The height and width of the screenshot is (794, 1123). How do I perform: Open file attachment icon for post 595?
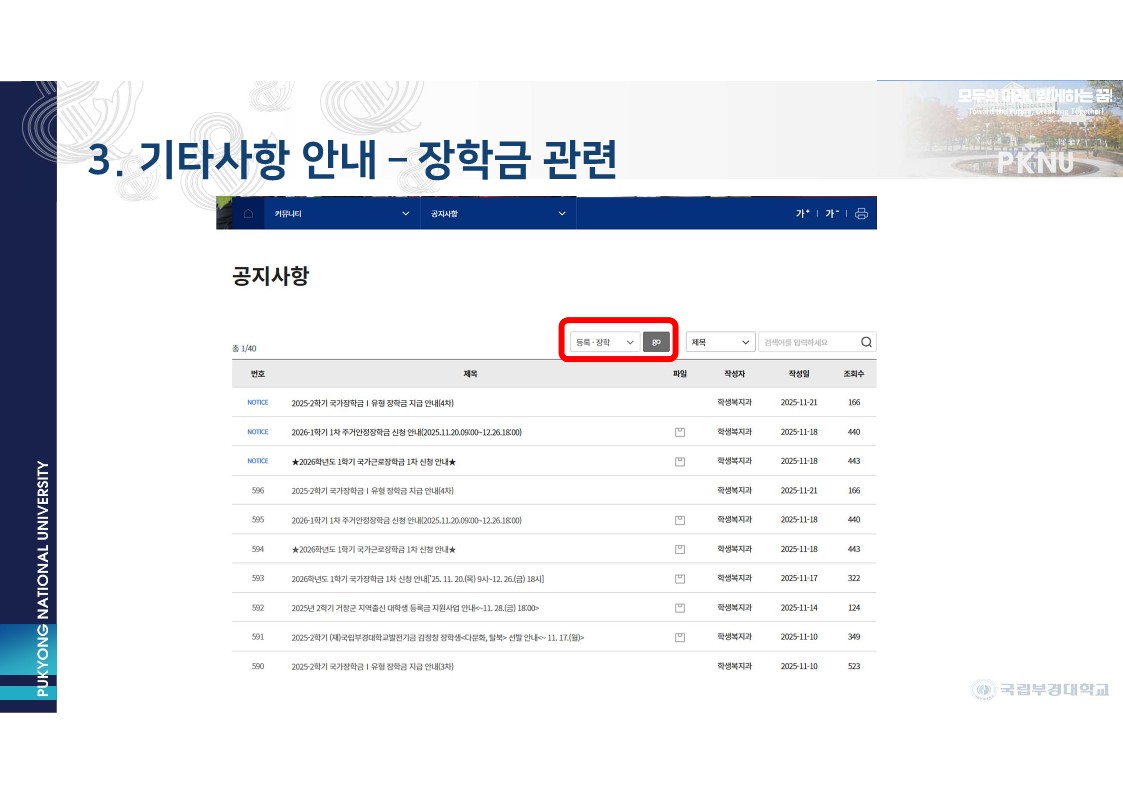[x=680, y=520]
